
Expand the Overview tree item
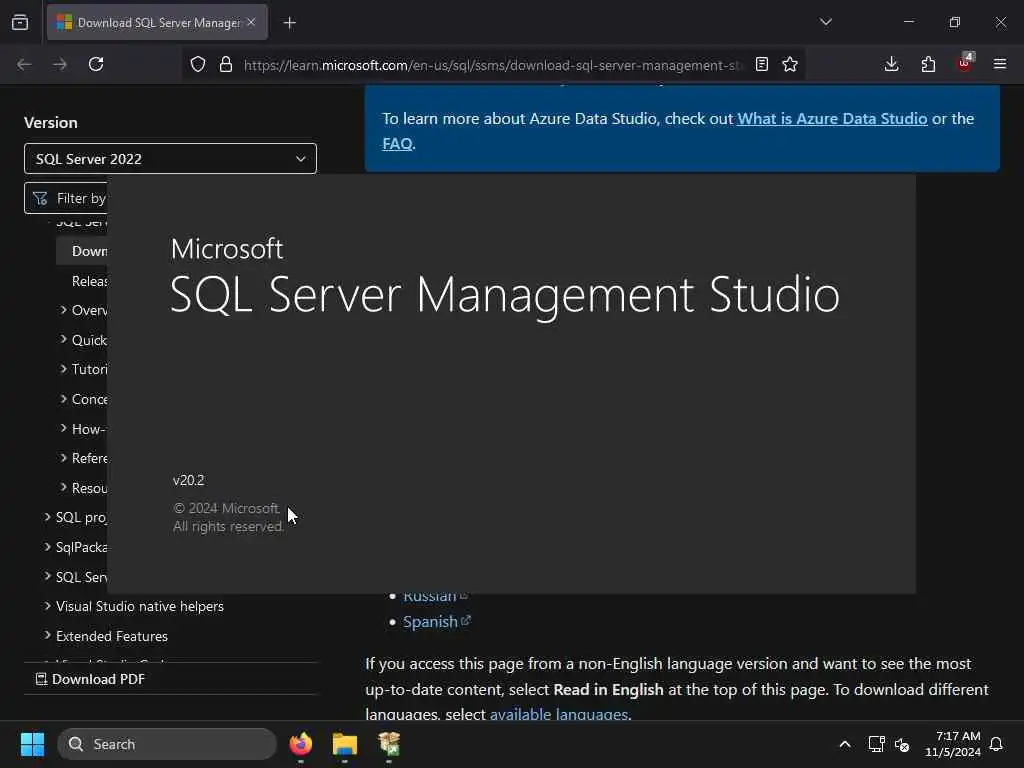[x=63, y=310]
